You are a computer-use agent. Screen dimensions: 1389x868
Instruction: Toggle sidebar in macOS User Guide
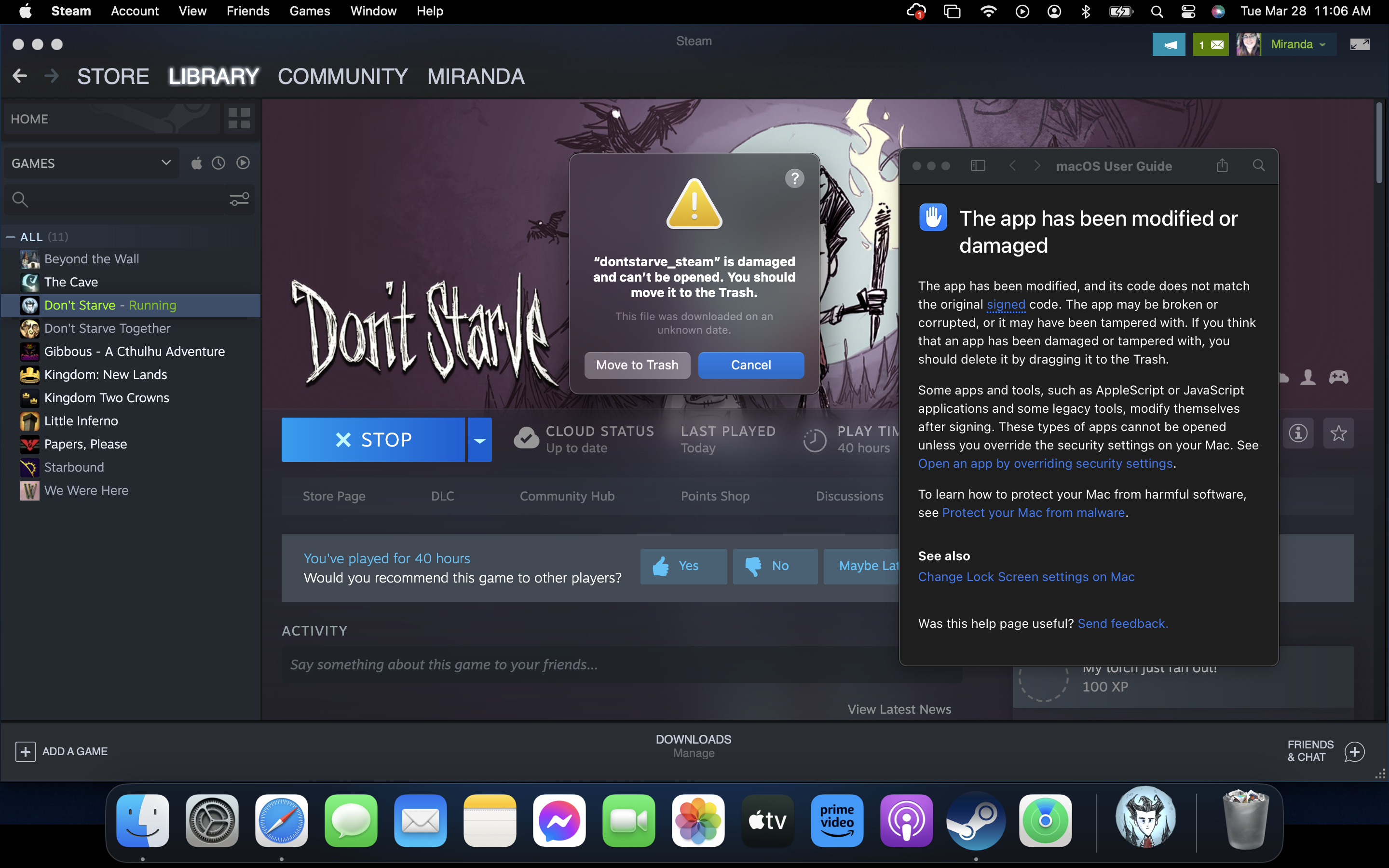point(978,166)
